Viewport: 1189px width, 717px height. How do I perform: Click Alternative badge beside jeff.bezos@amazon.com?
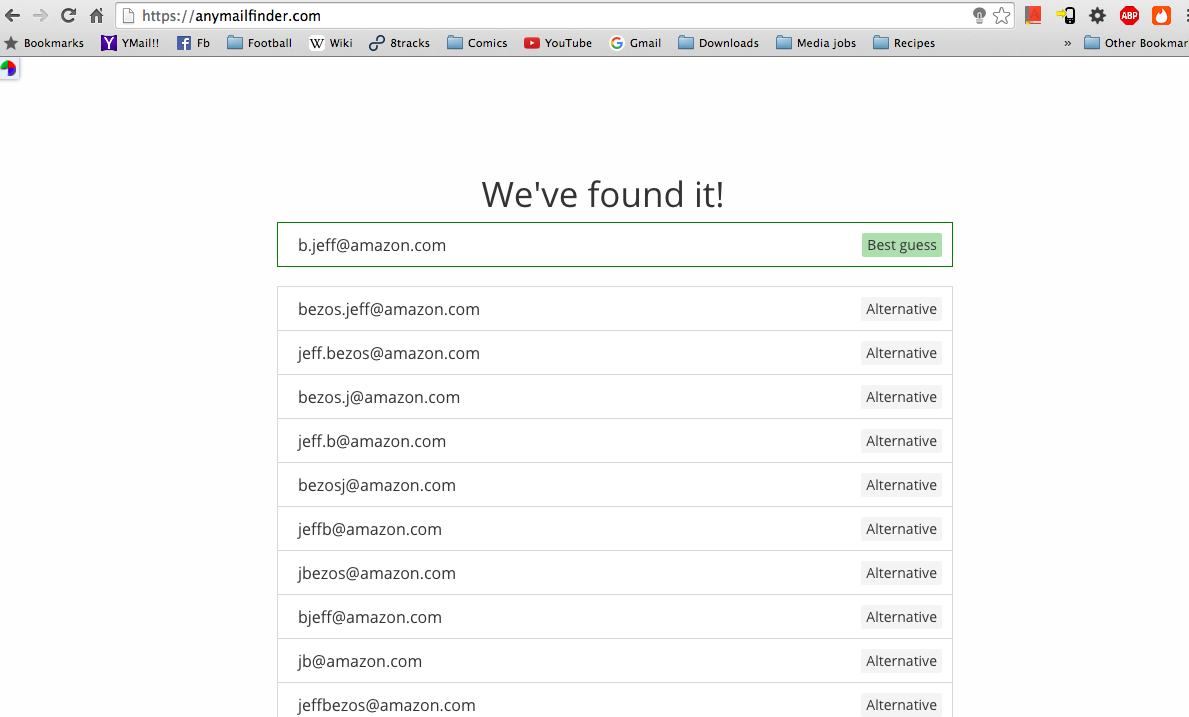[902, 353]
